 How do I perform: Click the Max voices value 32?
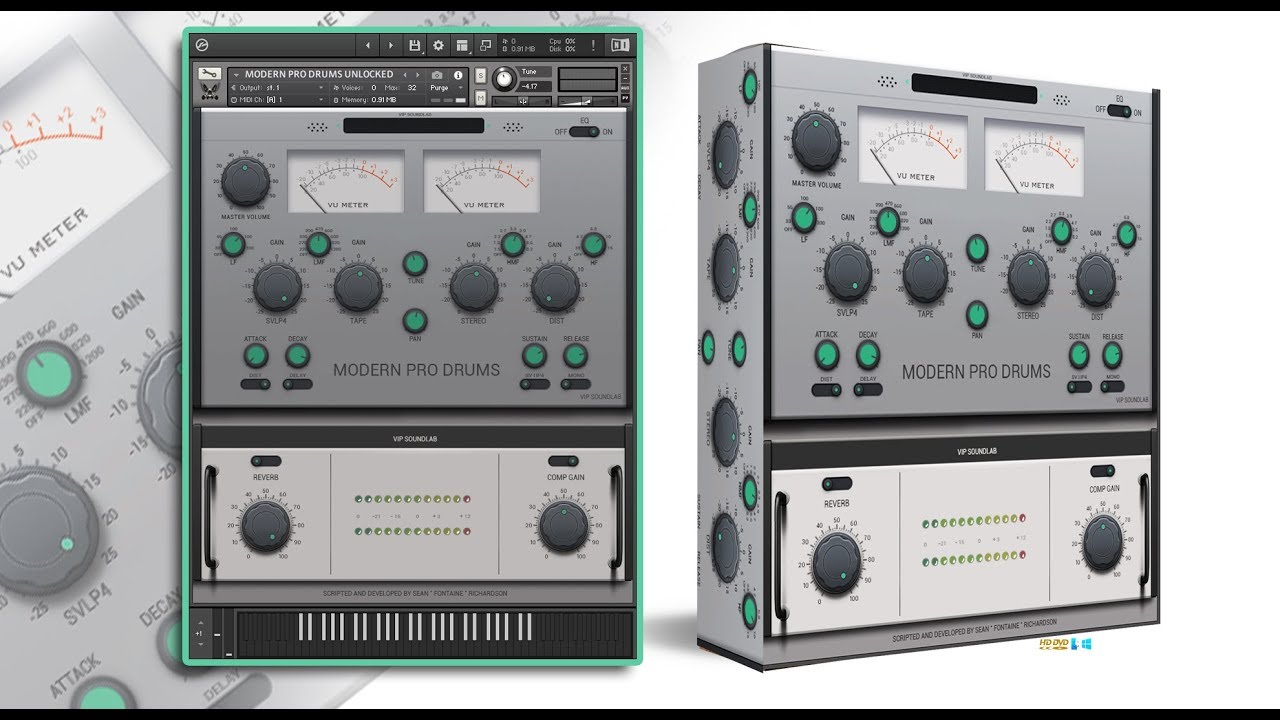pos(411,87)
